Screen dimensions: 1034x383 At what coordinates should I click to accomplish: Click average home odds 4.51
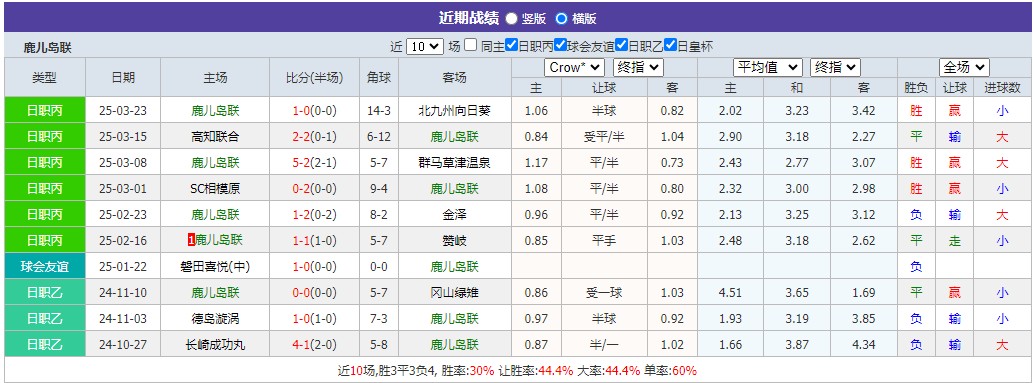coord(731,293)
